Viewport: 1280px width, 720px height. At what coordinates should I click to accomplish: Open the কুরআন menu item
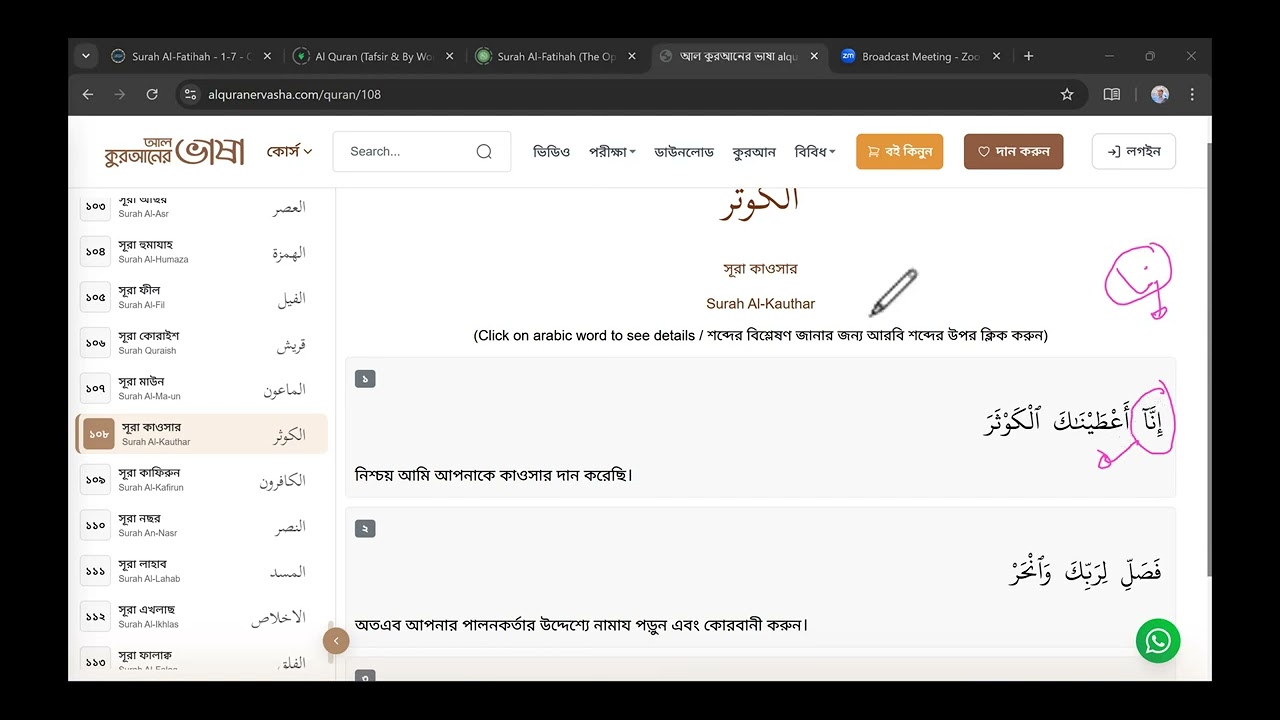coord(754,151)
